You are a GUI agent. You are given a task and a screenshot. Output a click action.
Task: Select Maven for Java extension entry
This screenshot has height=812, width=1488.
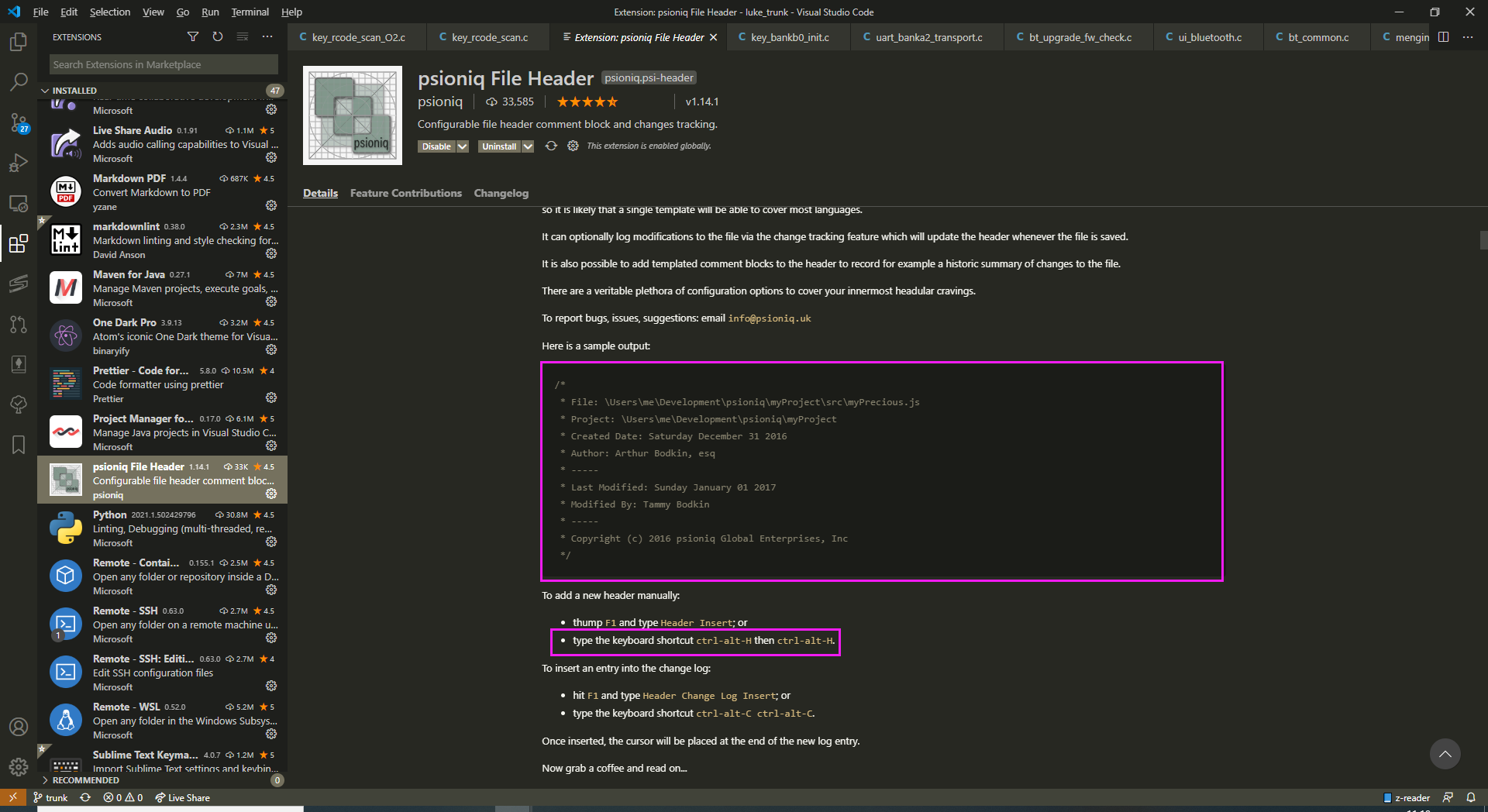(x=162, y=287)
